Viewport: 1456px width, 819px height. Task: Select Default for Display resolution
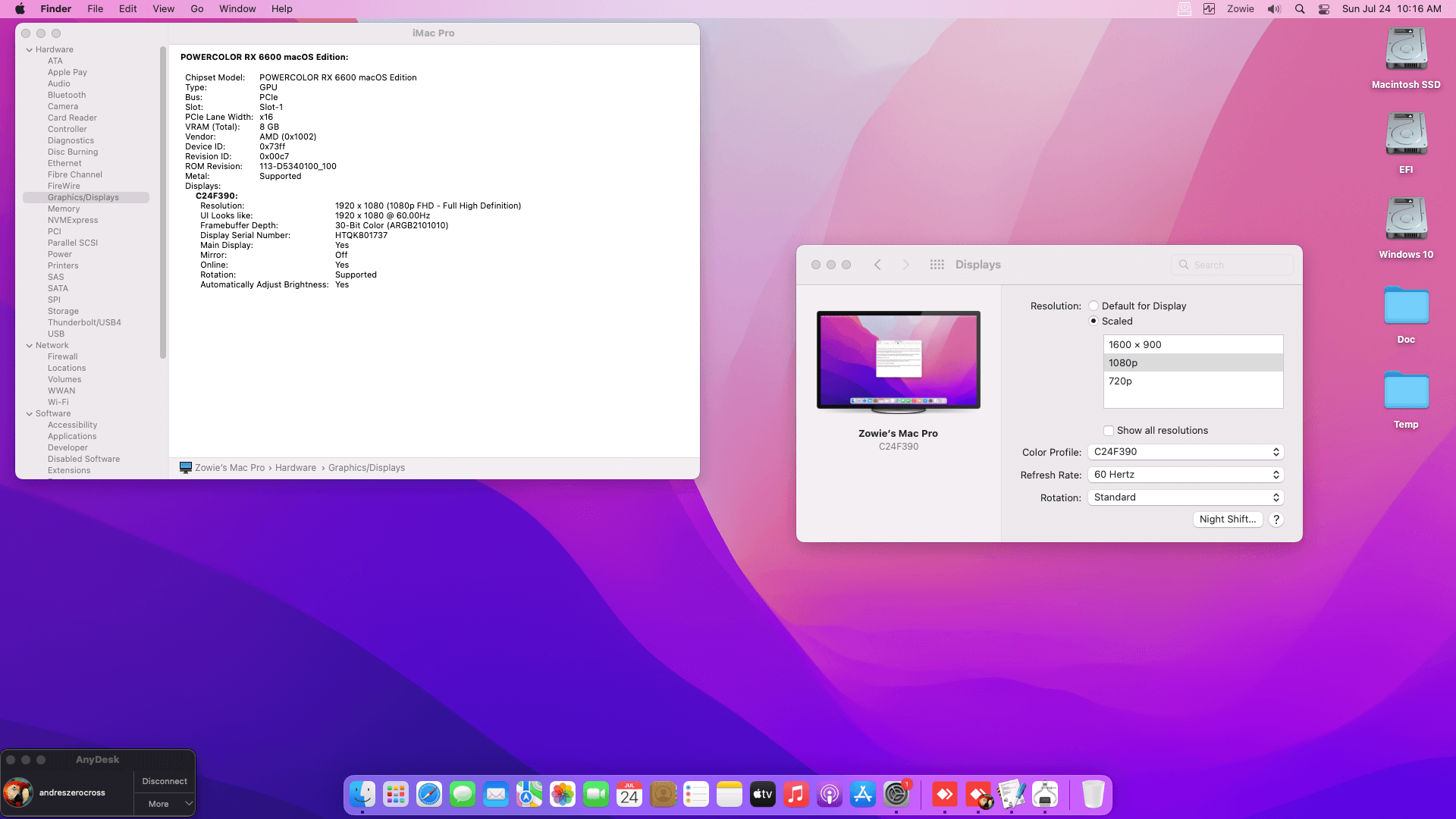click(1094, 306)
